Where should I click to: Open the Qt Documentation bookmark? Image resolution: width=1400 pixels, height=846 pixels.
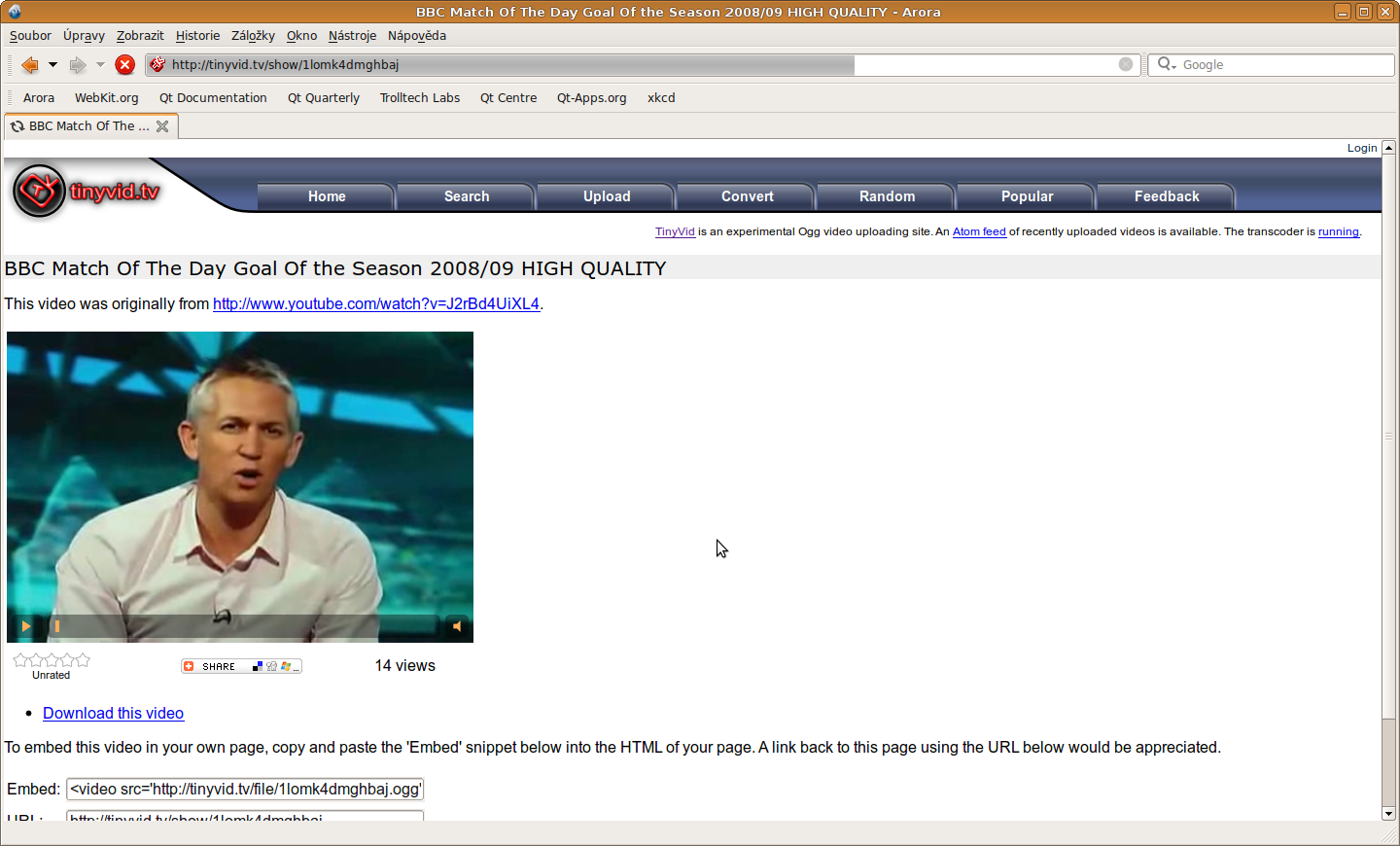point(213,98)
